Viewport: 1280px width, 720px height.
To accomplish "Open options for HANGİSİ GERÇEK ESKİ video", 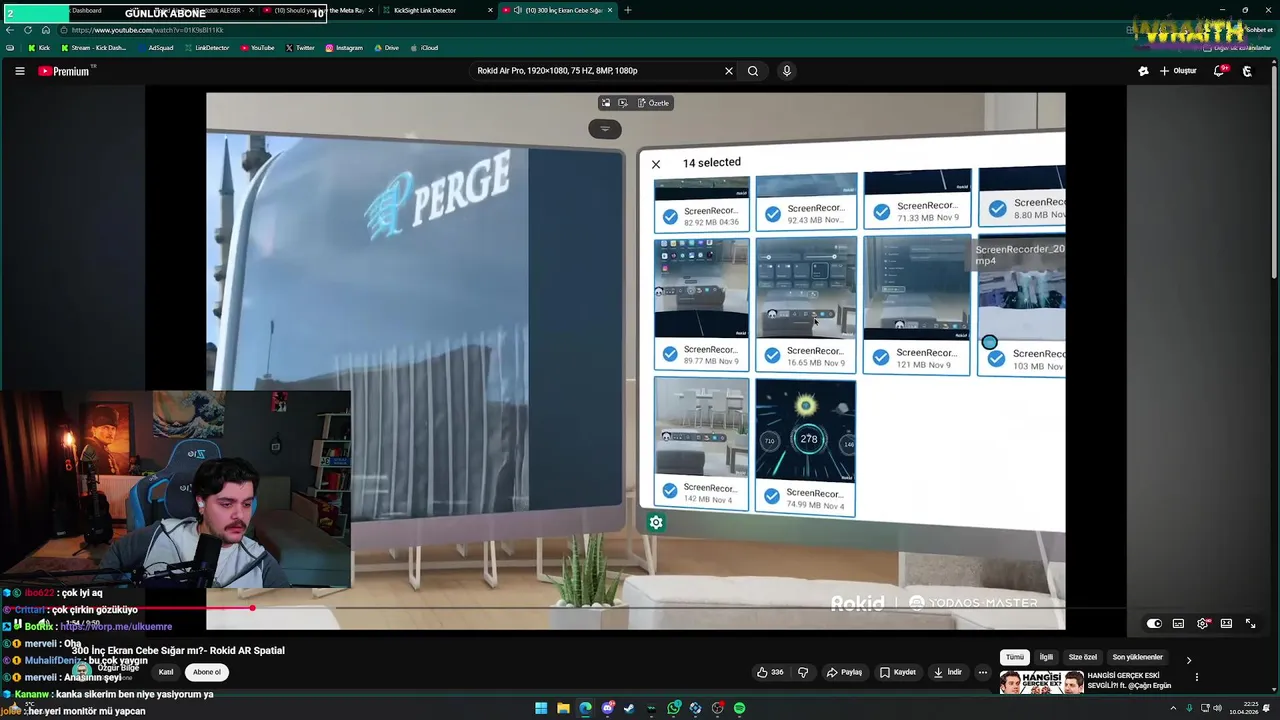I will click(1197, 677).
